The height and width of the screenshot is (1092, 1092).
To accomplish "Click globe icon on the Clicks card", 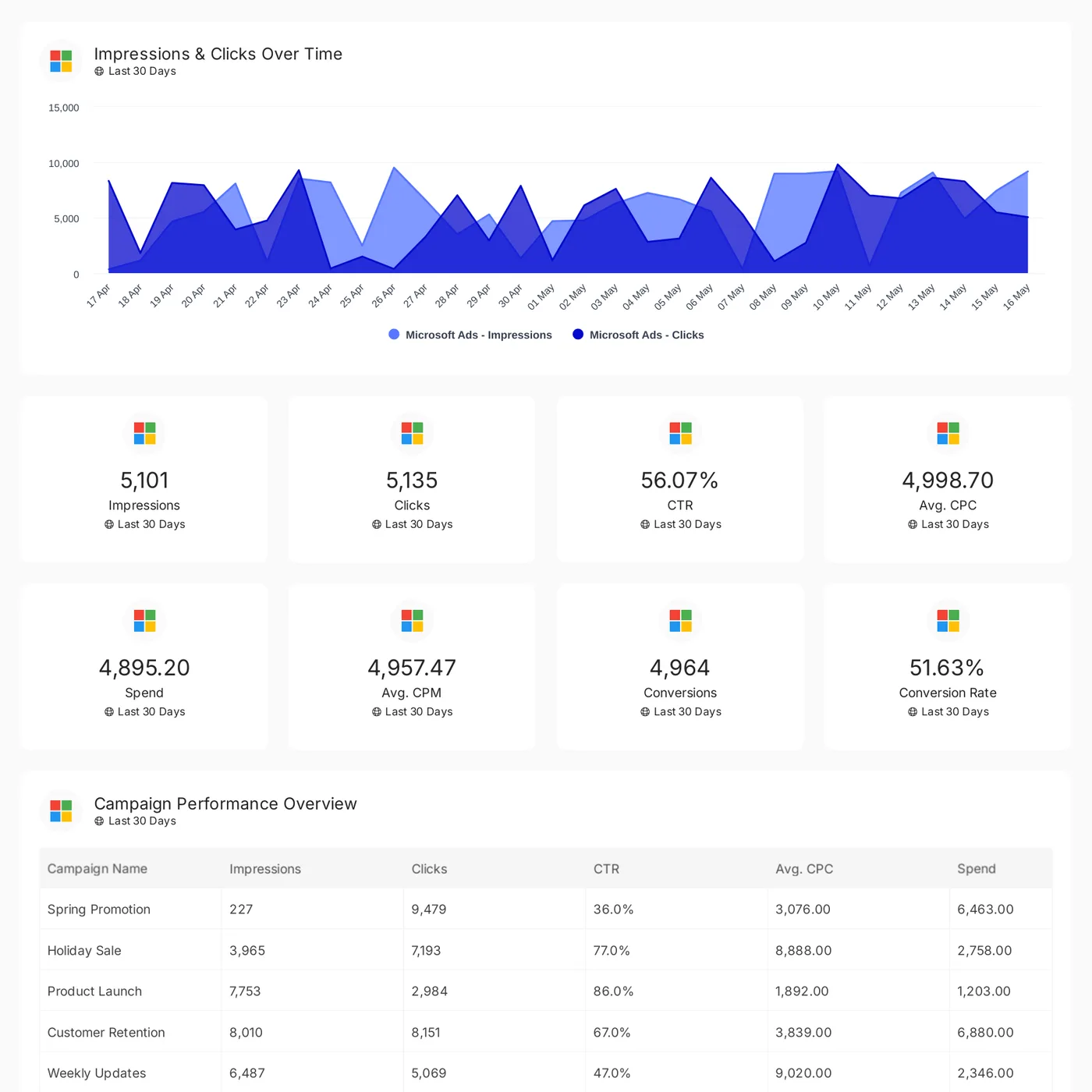I will point(377,524).
